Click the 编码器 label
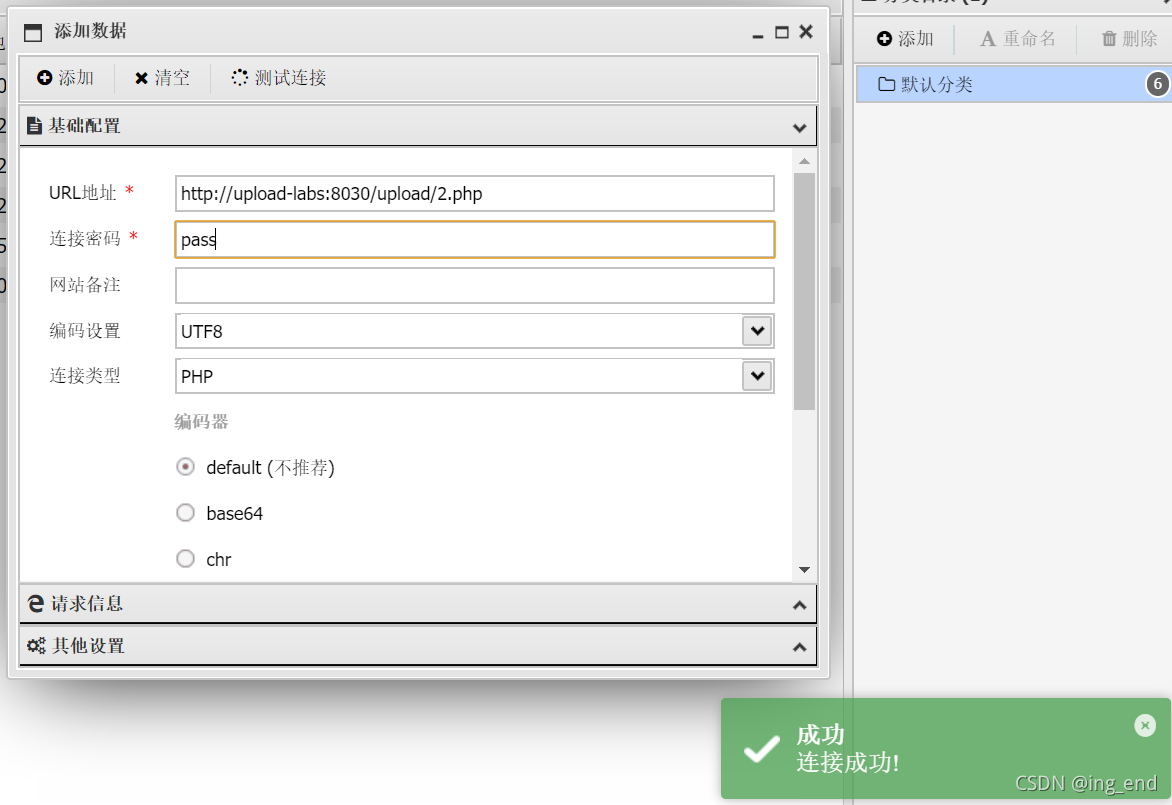1172x805 pixels. click(x=201, y=422)
